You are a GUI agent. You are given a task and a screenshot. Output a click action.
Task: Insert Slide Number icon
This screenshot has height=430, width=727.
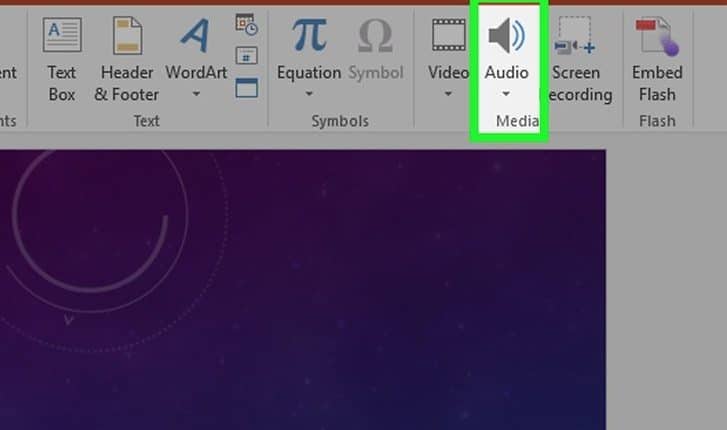point(246,56)
